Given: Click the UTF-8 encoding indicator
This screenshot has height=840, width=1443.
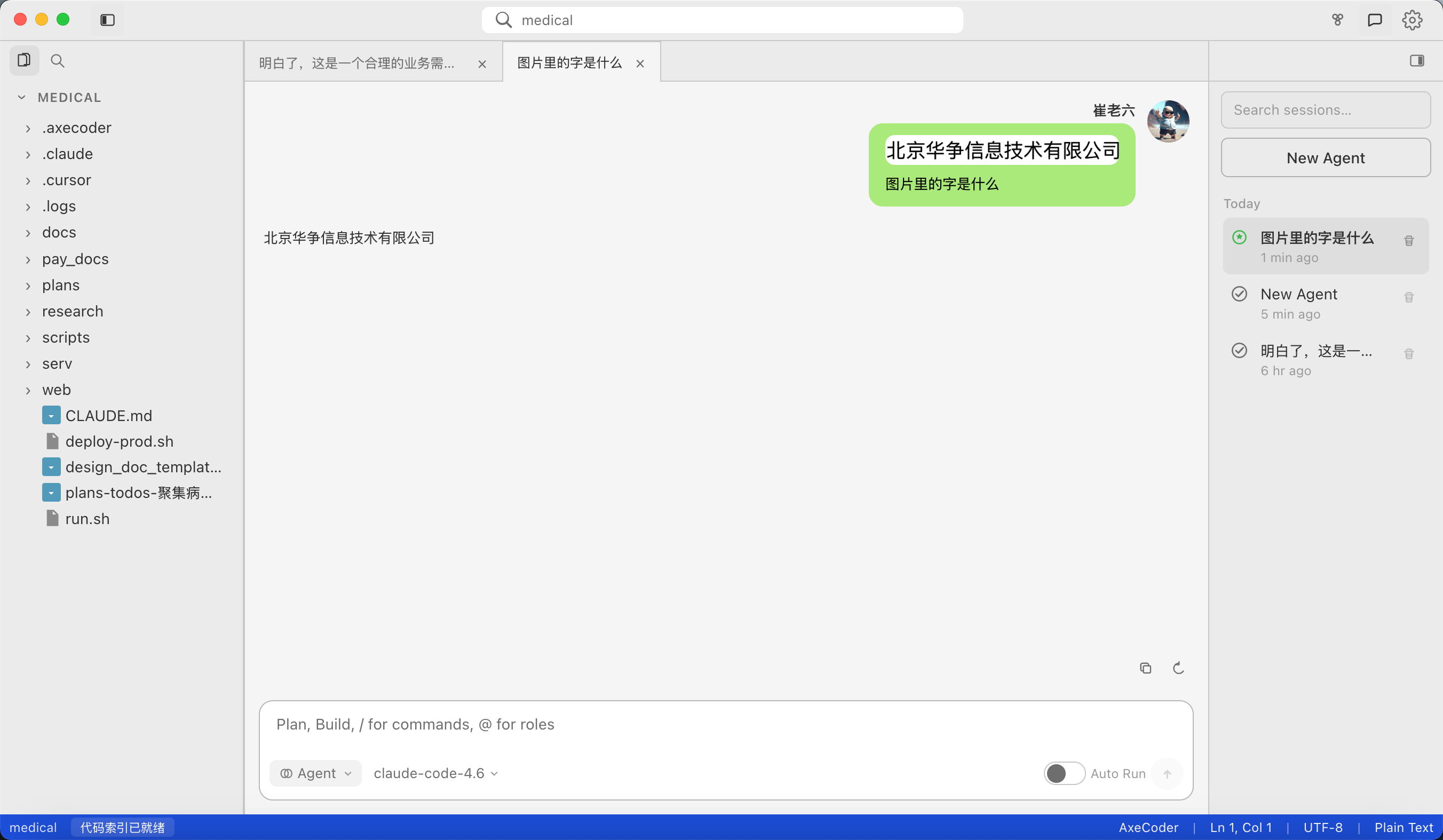Looking at the screenshot, I should coord(1323,827).
